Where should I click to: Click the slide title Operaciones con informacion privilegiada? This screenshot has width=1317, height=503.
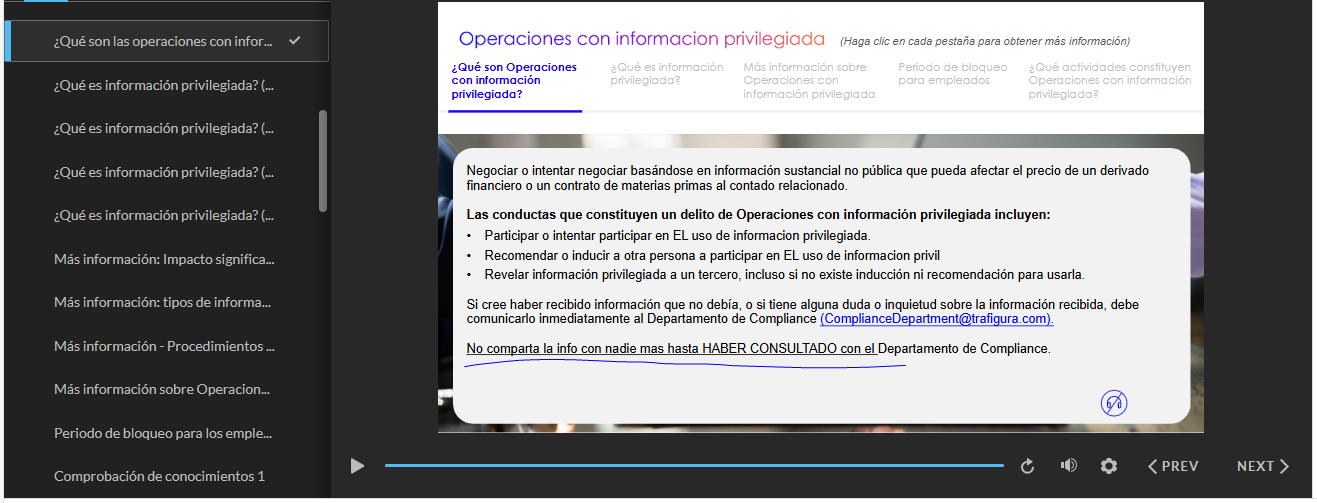(x=642, y=39)
